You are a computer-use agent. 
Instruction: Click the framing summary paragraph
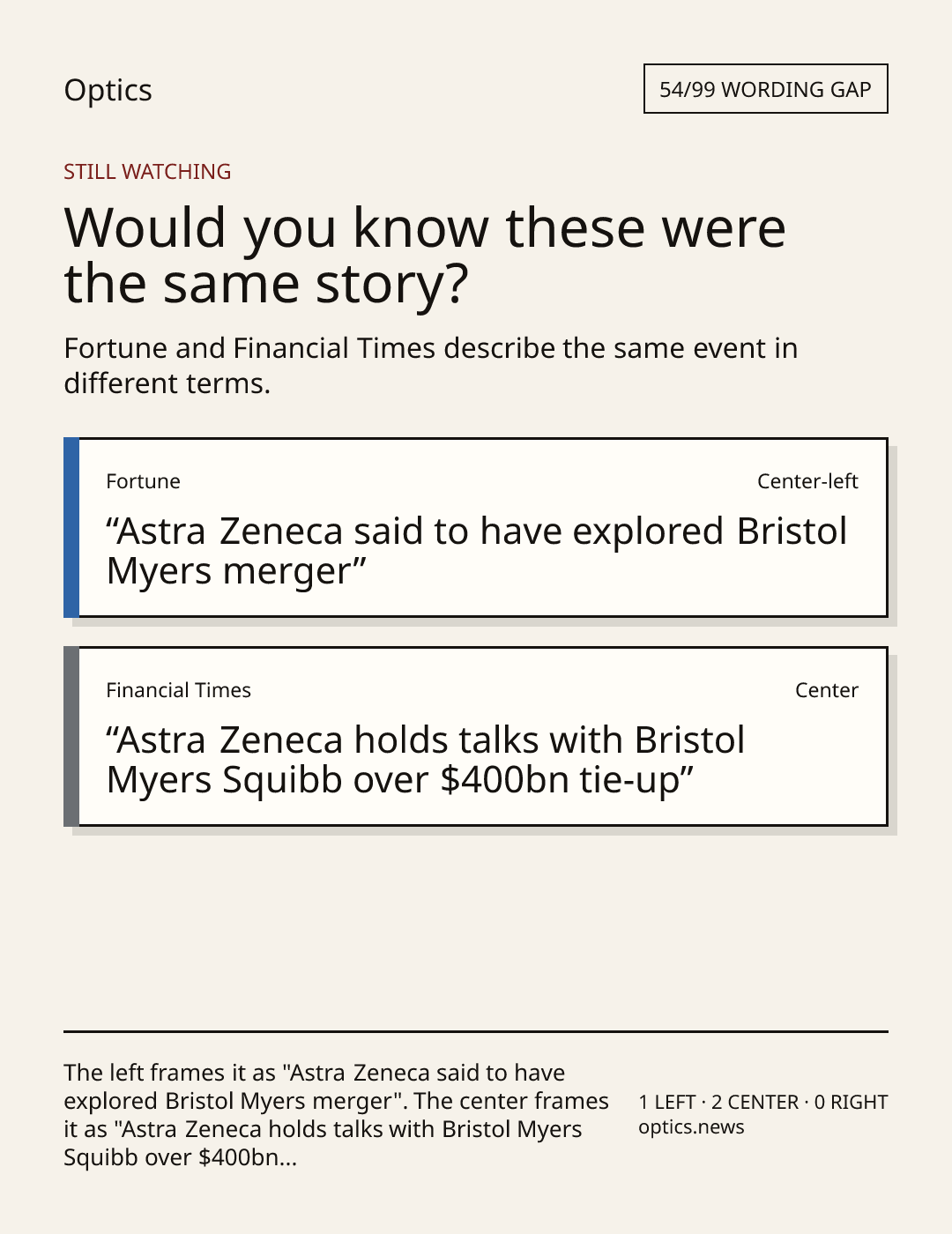(x=337, y=1115)
